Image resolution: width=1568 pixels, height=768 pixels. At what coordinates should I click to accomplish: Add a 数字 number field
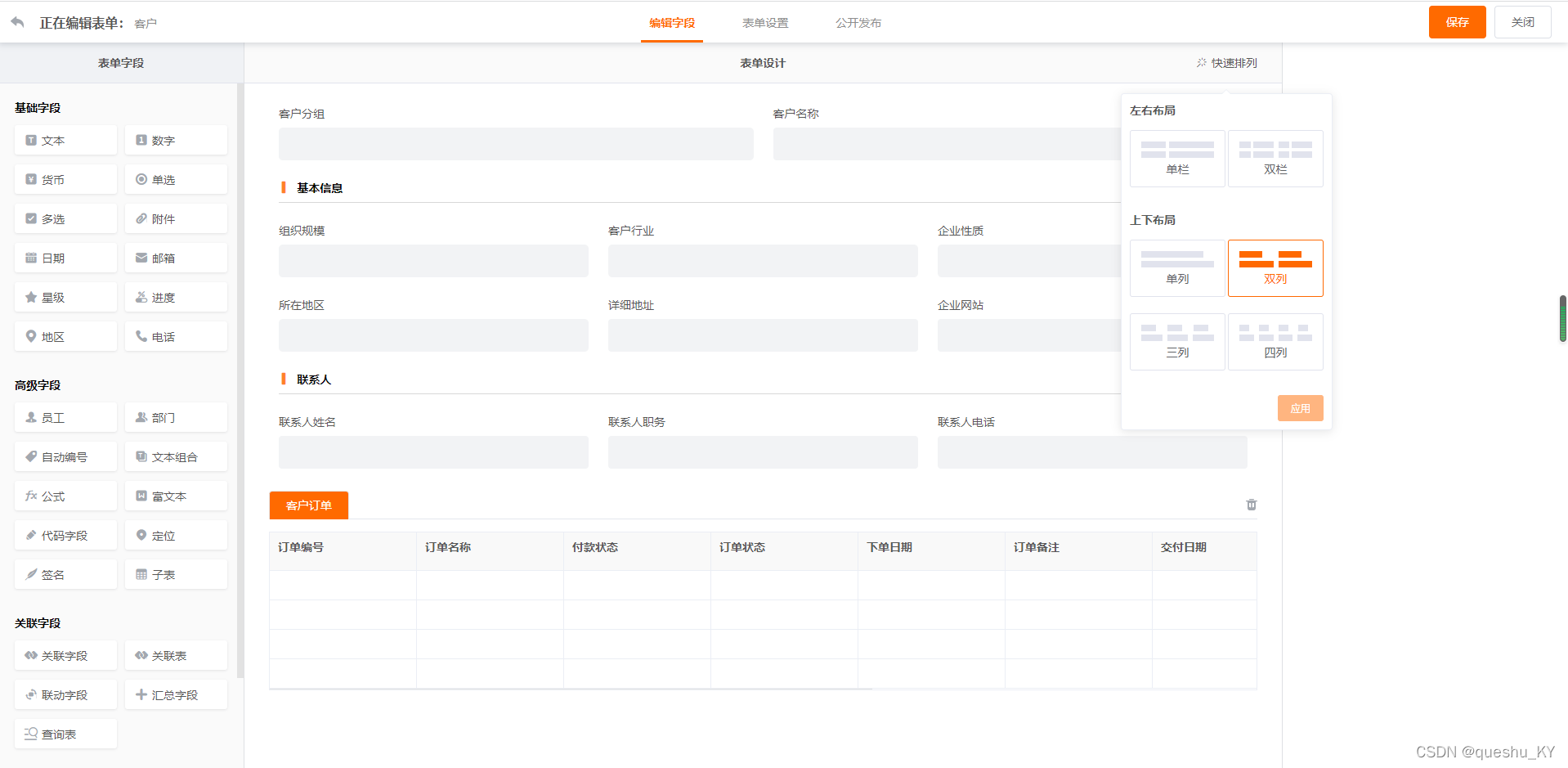[176, 140]
